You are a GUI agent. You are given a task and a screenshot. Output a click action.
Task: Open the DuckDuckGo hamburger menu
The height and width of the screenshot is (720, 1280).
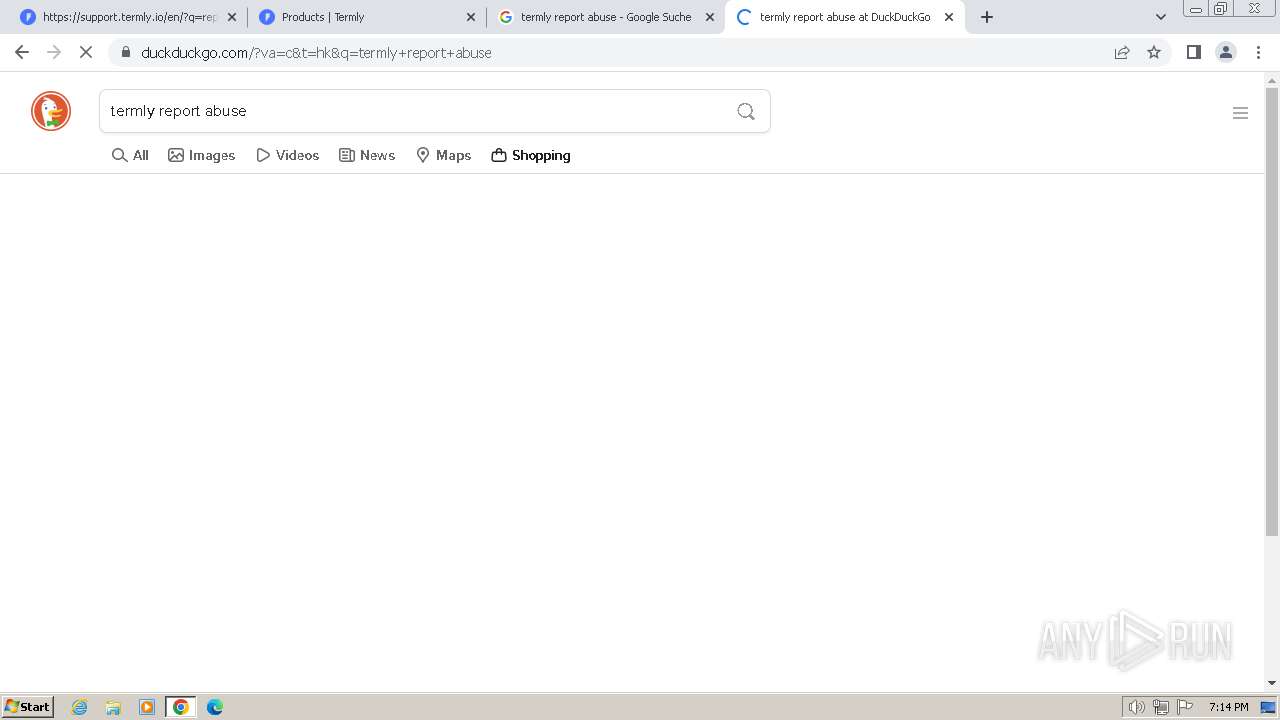pos(1240,113)
